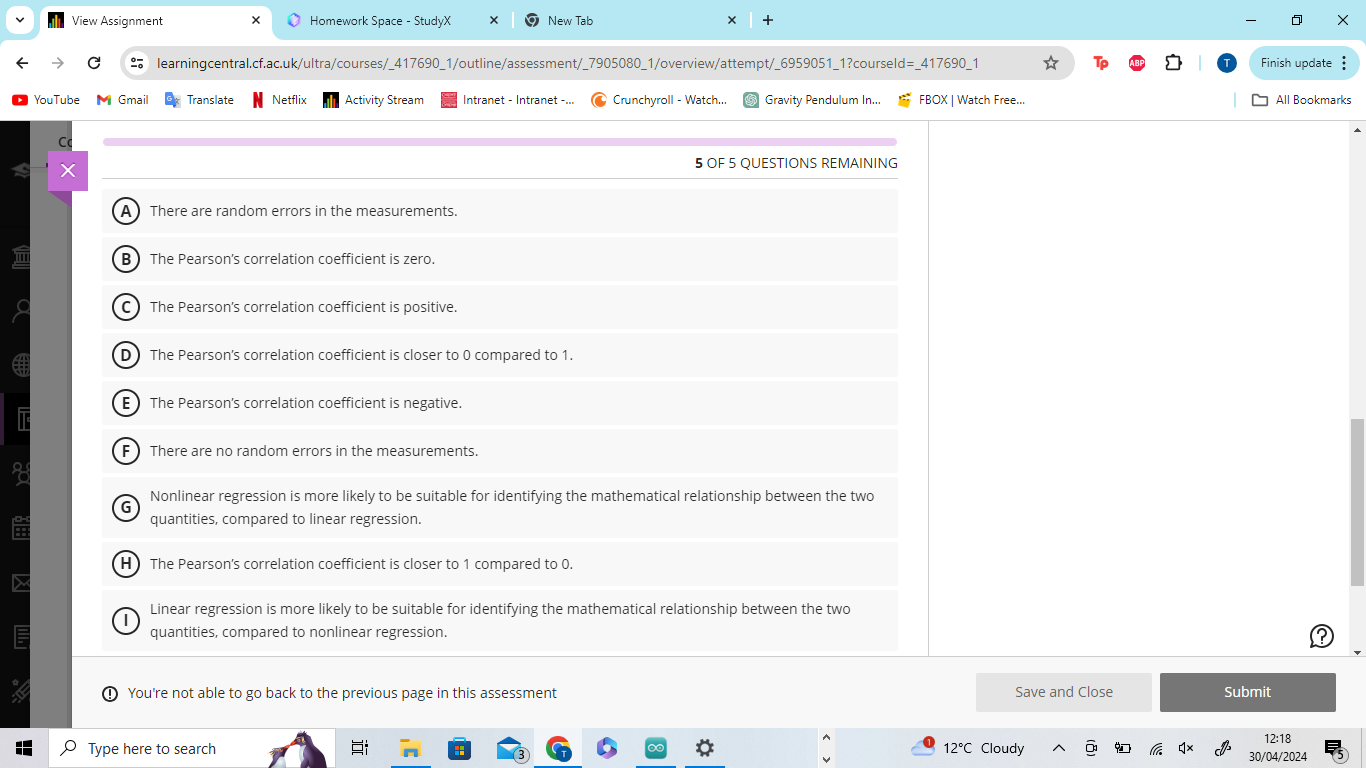1366x768 pixels.
Task: Submit the assessment
Action: pyautogui.click(x=1247, y=692)
